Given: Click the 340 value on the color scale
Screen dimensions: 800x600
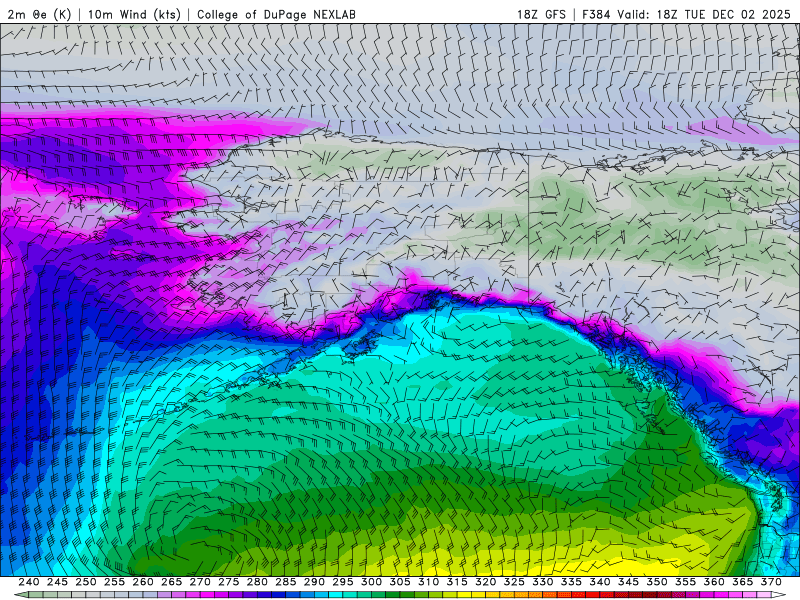Looking at the screenshot, I should (600, 582).
